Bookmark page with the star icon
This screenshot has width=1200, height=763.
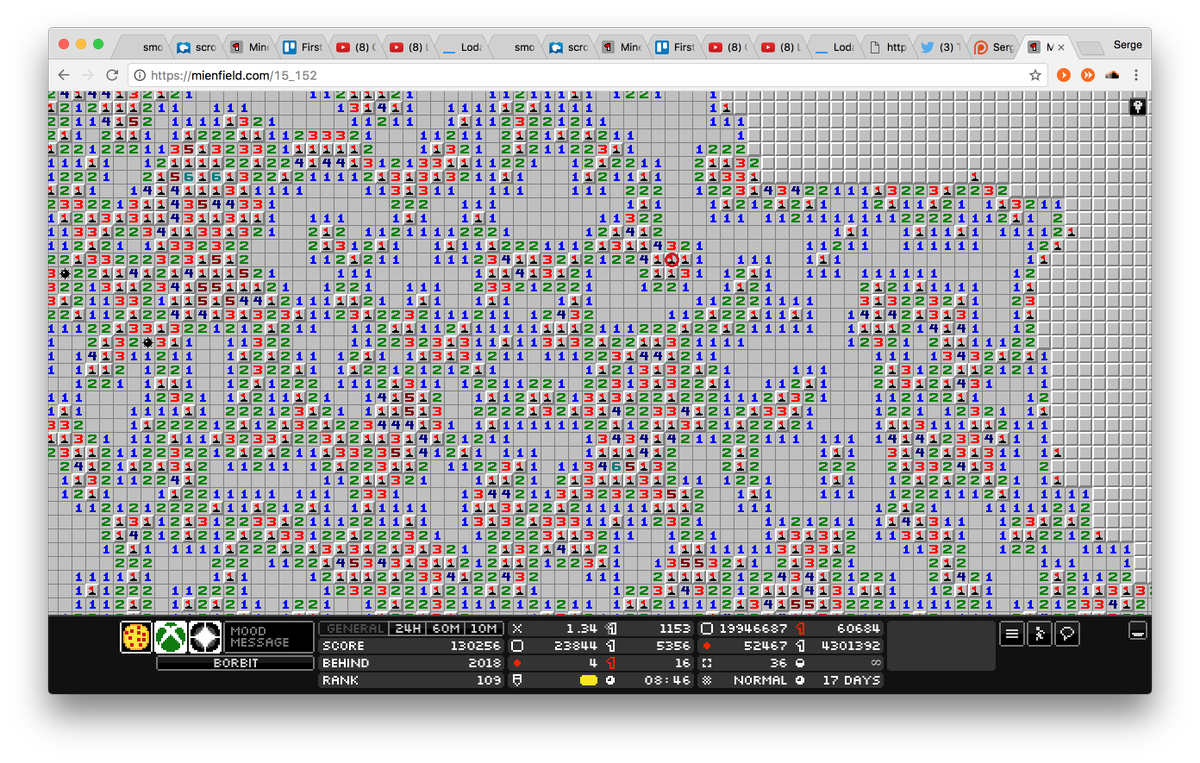[x=1035, y=75]
